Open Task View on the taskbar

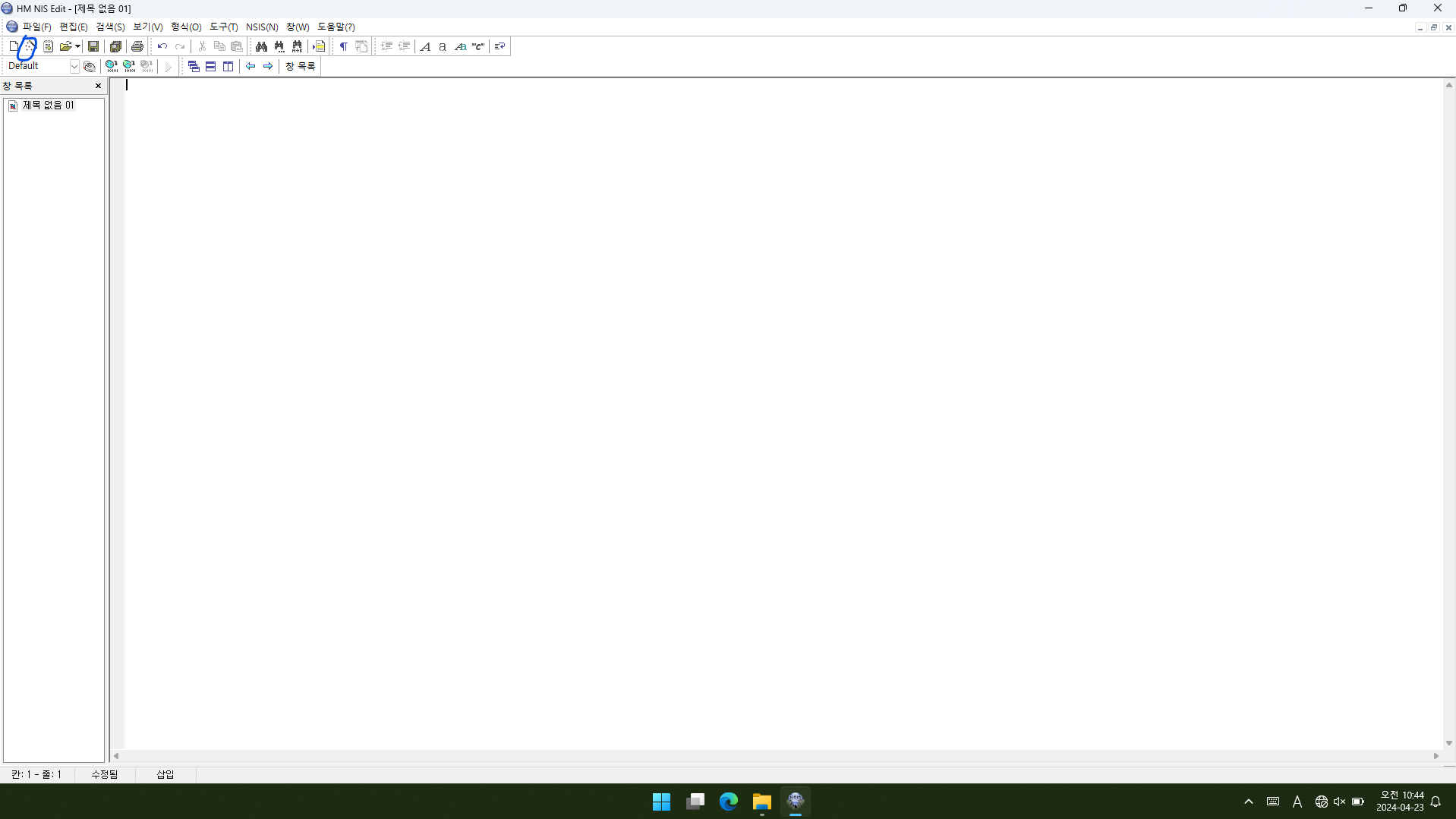pos(695,802)
